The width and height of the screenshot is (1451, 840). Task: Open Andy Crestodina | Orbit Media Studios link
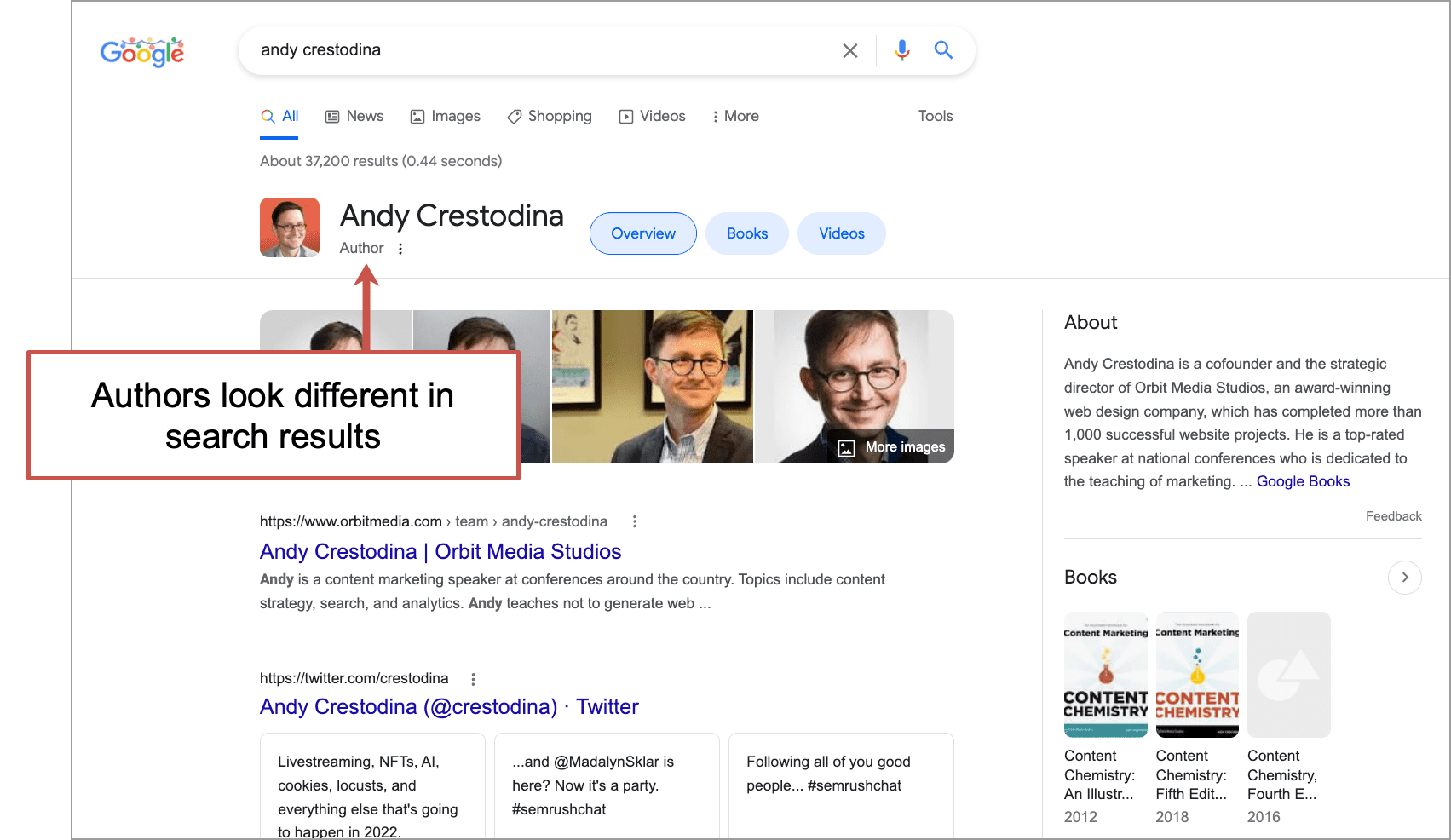440,552
